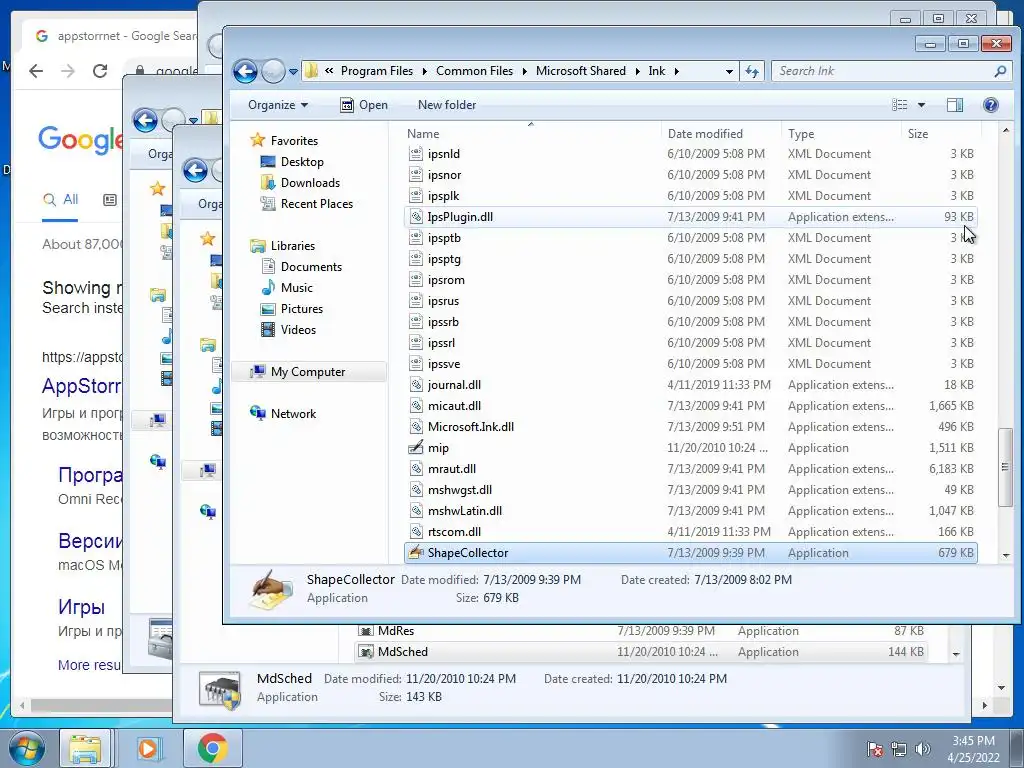Select the ipssrb file icon
1024x768 pixels.
pos(416,321)
